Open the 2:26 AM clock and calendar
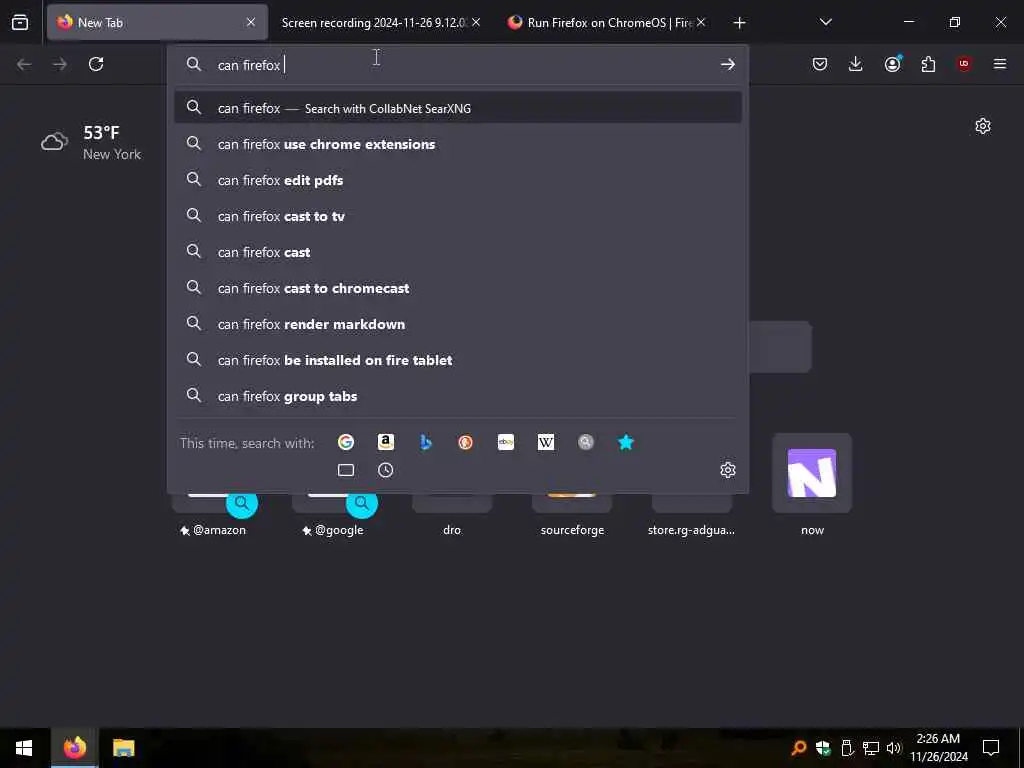The image size is (1024, 768). 938,748
